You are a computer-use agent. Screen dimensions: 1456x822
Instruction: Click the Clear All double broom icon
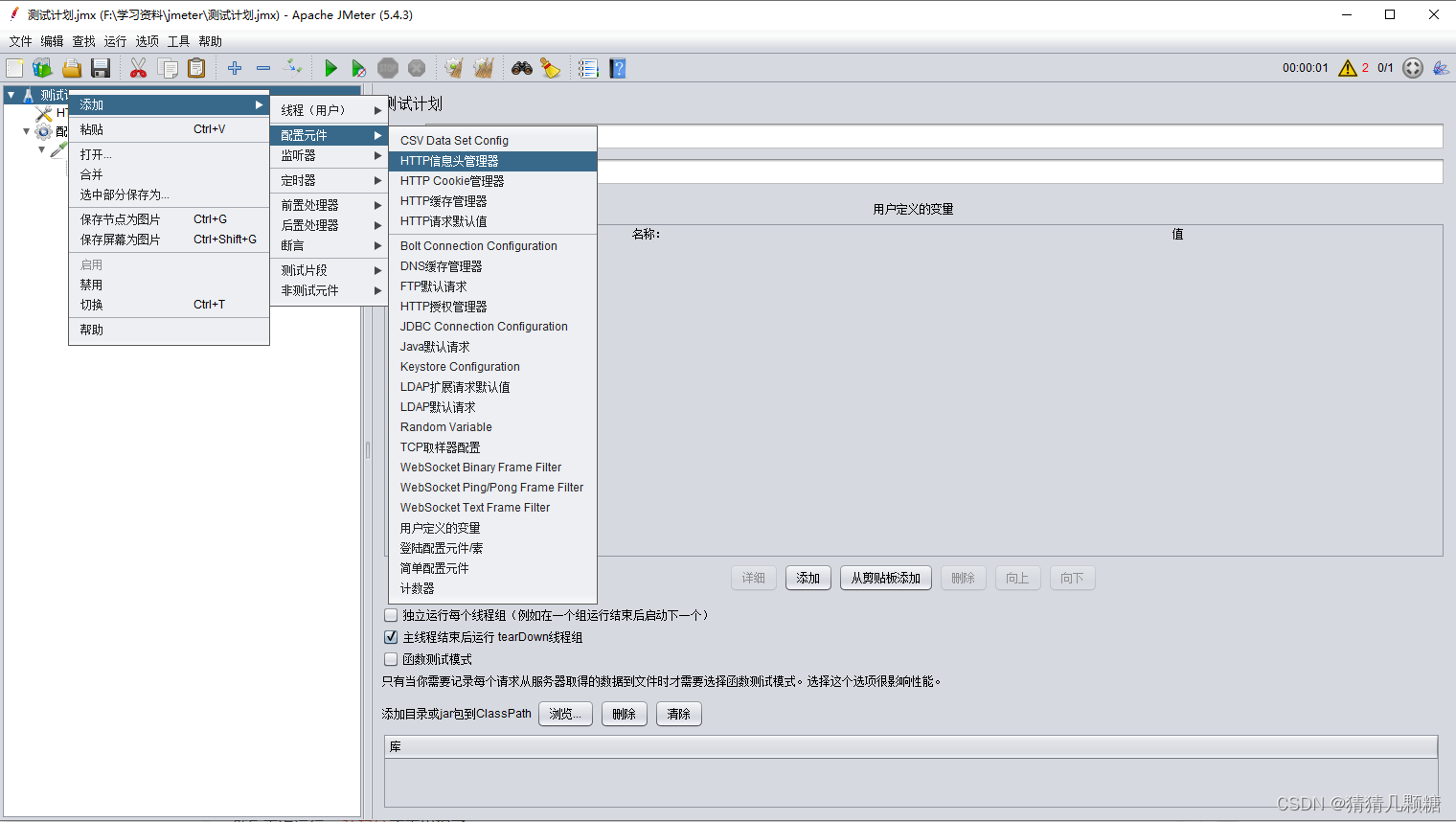pyautogui.click(x=484, y=68)
